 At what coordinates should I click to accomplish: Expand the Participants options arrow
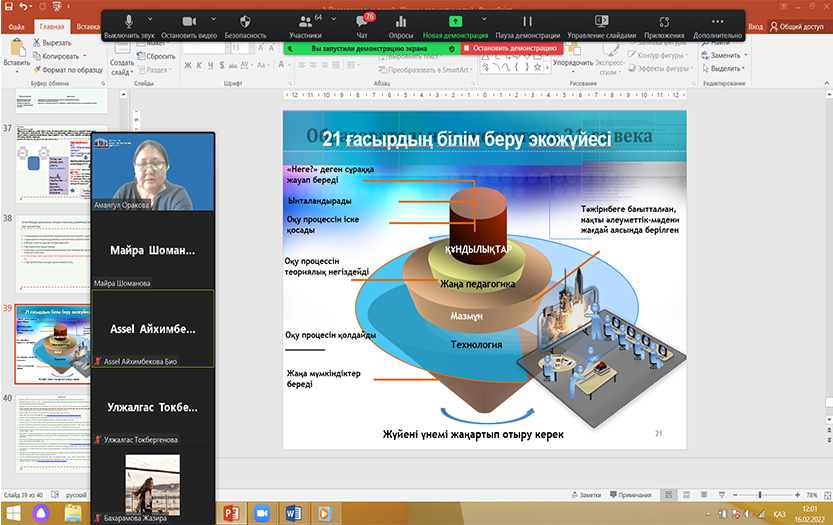click(334, 18)
